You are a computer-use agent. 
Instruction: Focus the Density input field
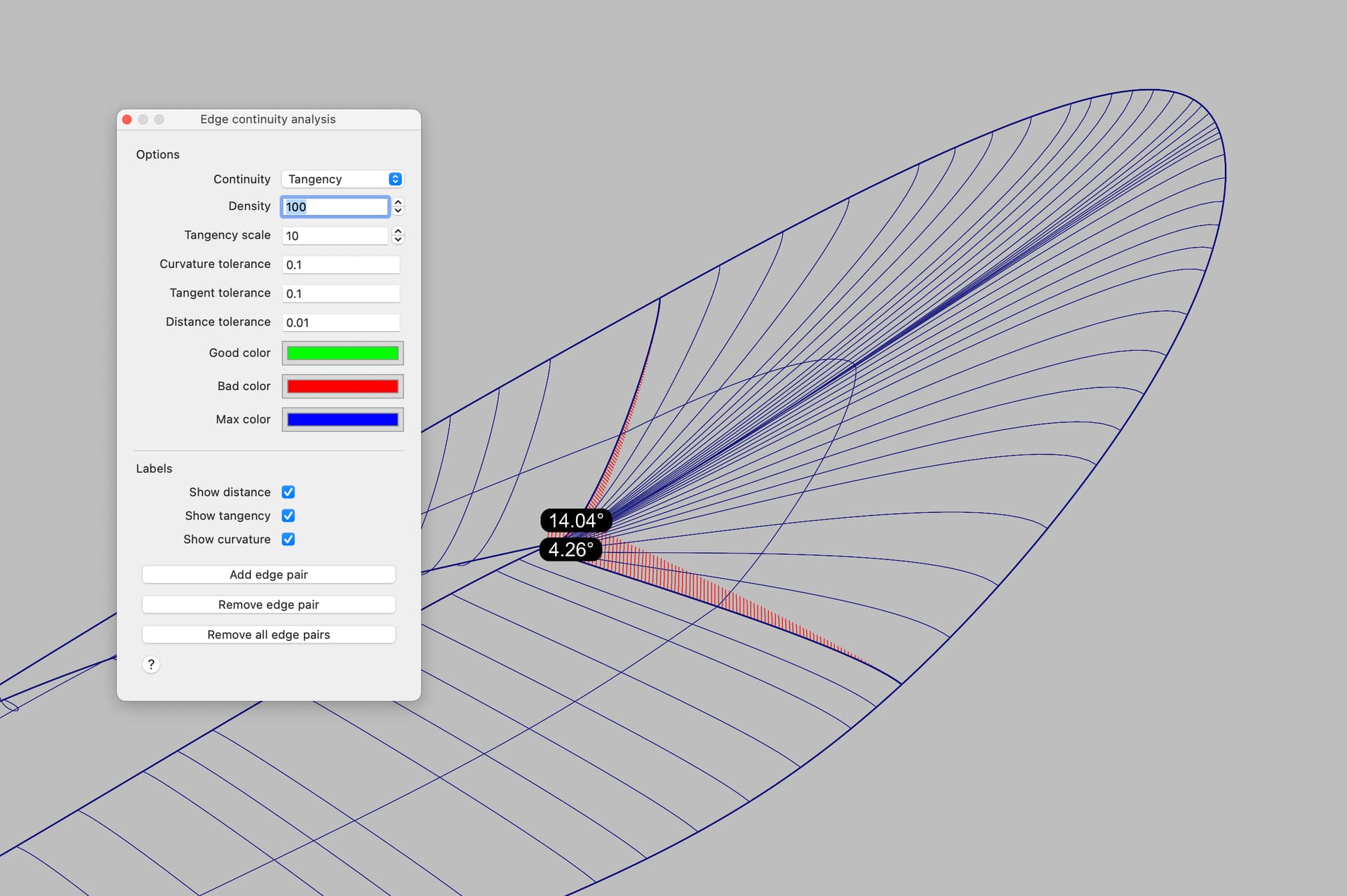click(x=335, y=206)
